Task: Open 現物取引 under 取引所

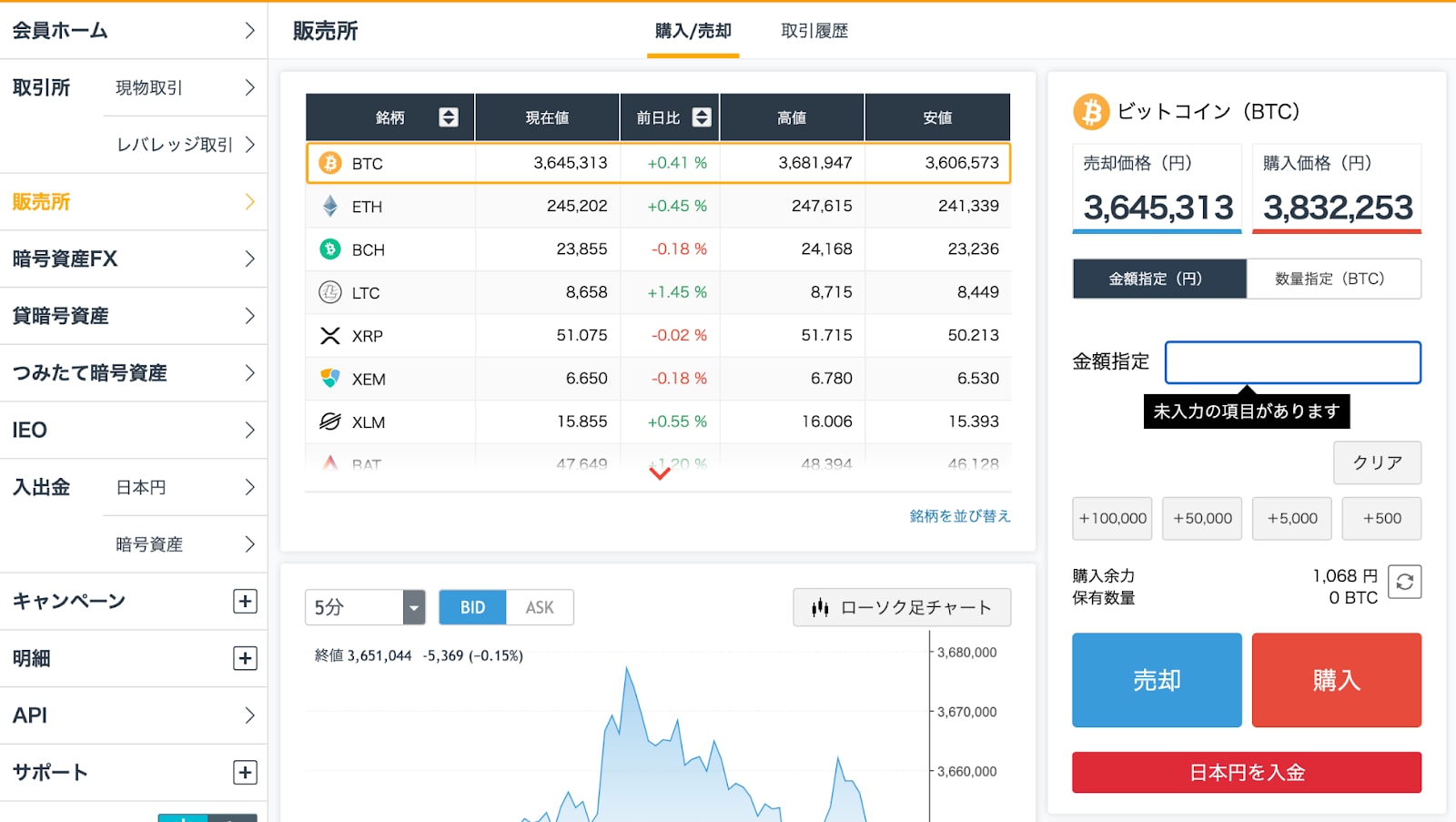Action: [186, 87]
